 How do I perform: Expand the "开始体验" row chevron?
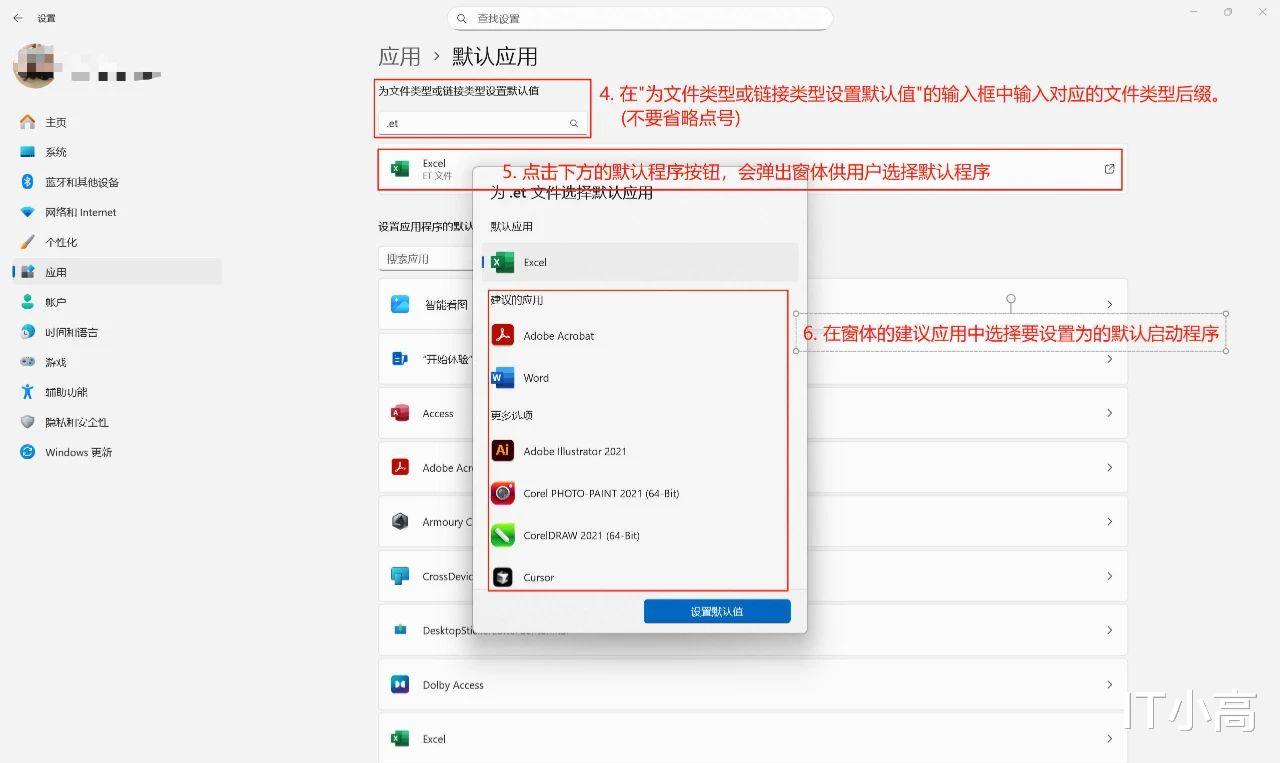pyautogui.click(x=1109, y=359)
